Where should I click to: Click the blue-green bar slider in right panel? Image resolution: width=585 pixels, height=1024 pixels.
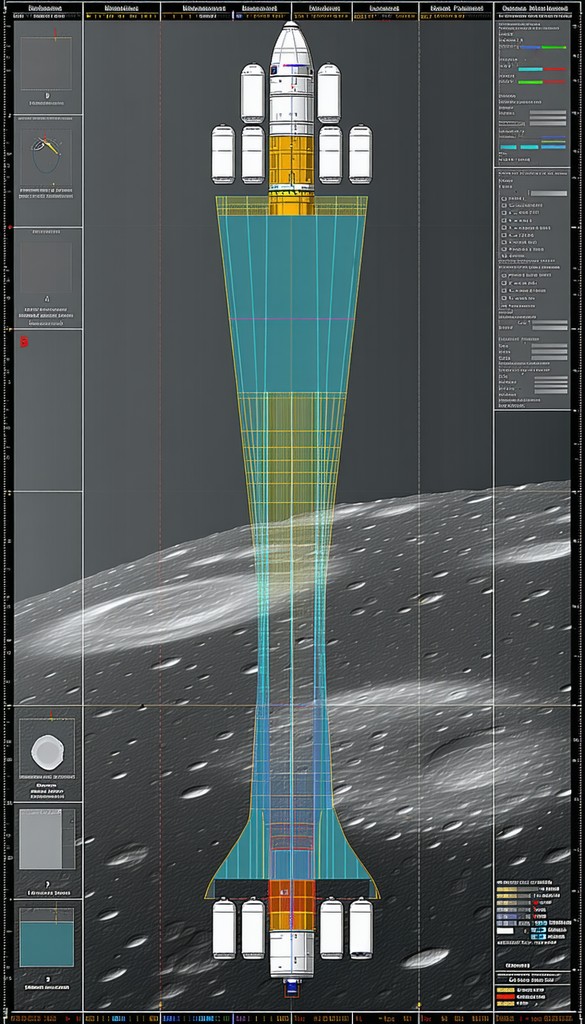pyautogui.click(x=543, y=47)
